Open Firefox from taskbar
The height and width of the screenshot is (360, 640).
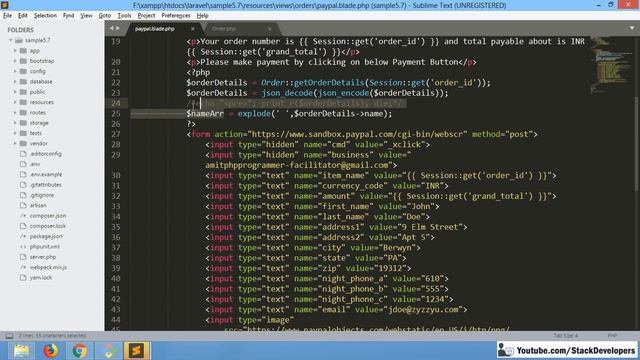tap(51, 351)
